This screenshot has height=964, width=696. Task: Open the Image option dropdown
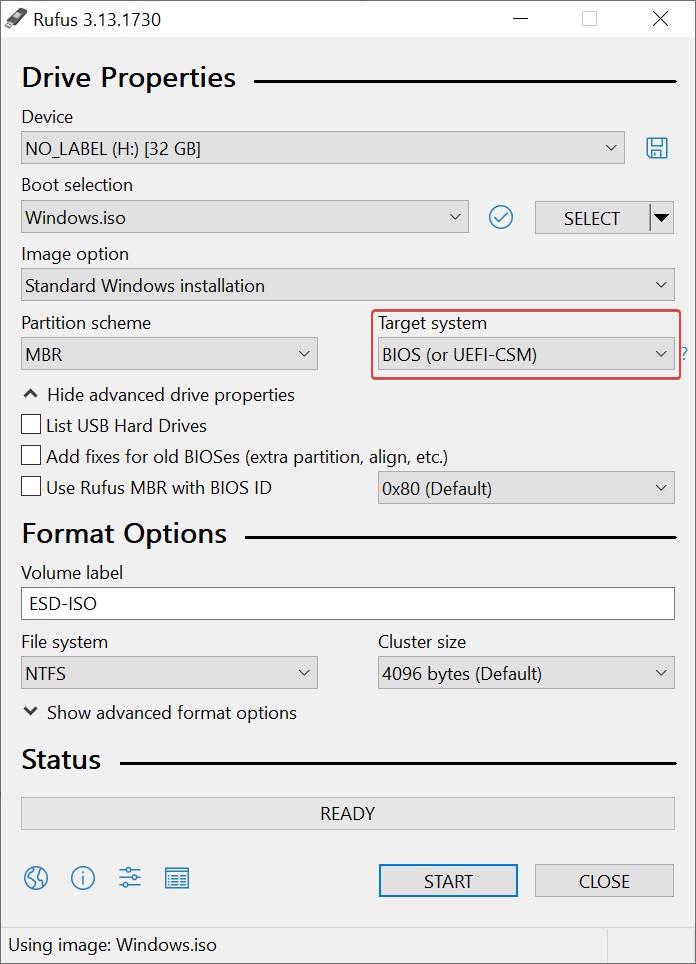pos(347,285)
